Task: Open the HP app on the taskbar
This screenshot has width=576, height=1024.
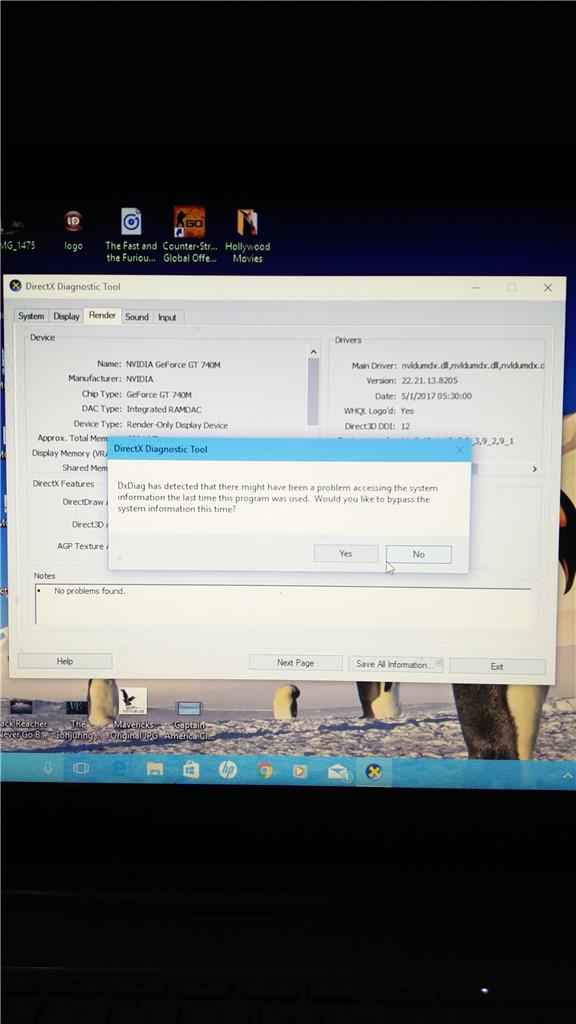Action: click(x=227, y=770)
